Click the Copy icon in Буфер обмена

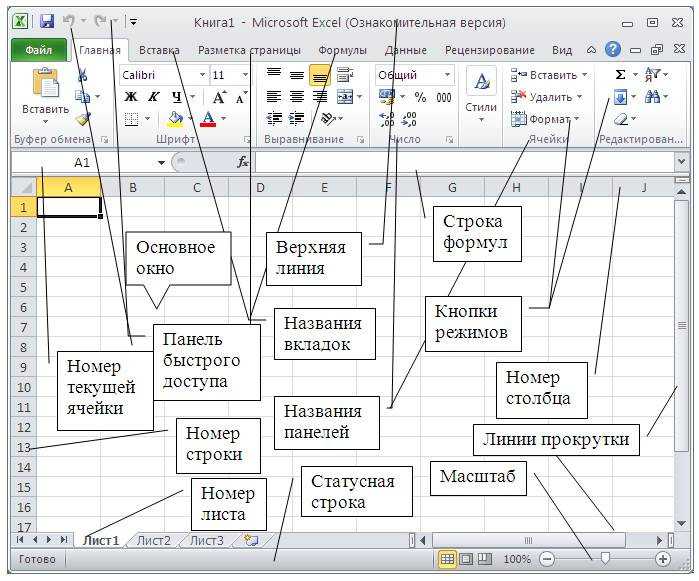[x=82, y=96]
